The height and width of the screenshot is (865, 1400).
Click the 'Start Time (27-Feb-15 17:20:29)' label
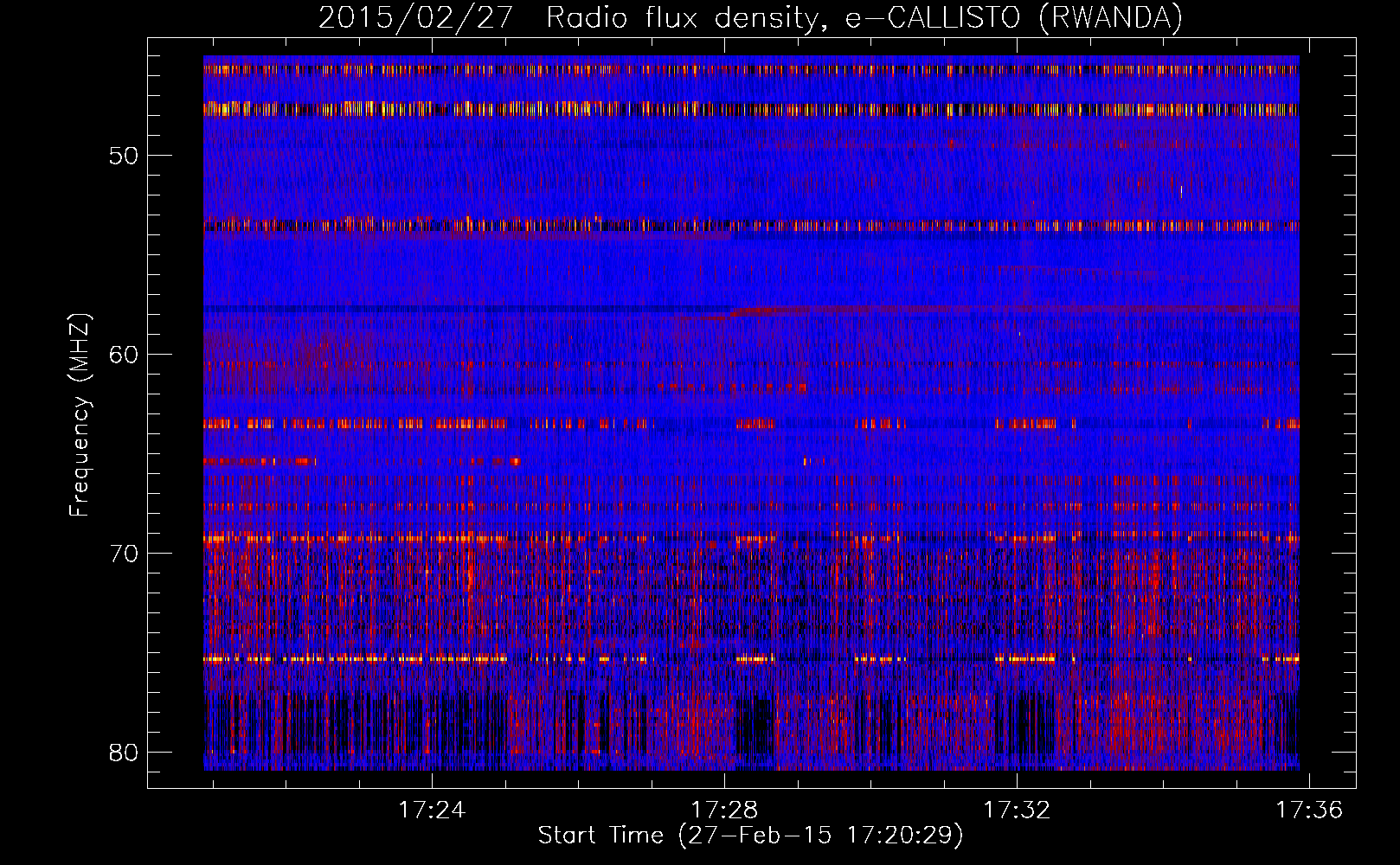750,836
